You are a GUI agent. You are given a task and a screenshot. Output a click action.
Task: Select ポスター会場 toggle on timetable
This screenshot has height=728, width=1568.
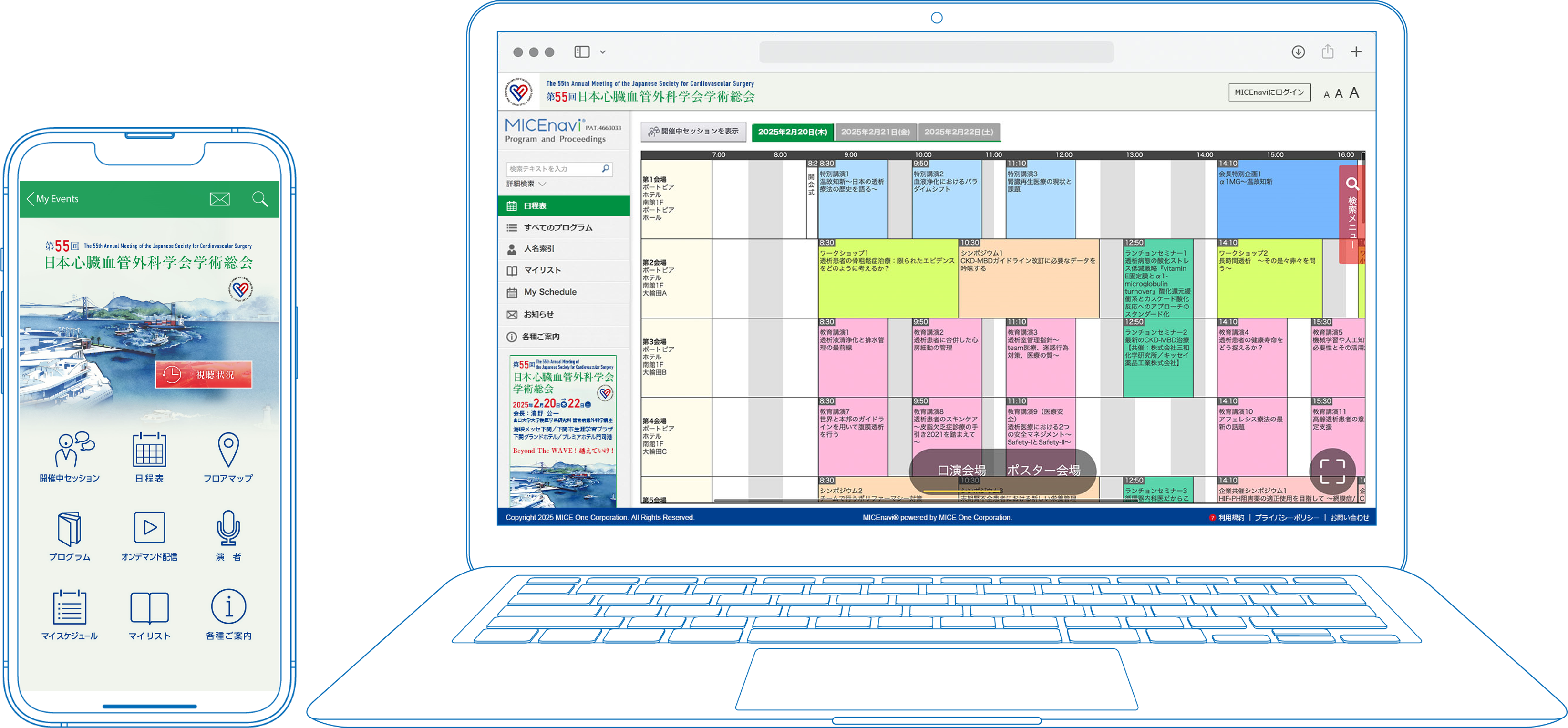pyautogui.click(x=1043, y=470)
